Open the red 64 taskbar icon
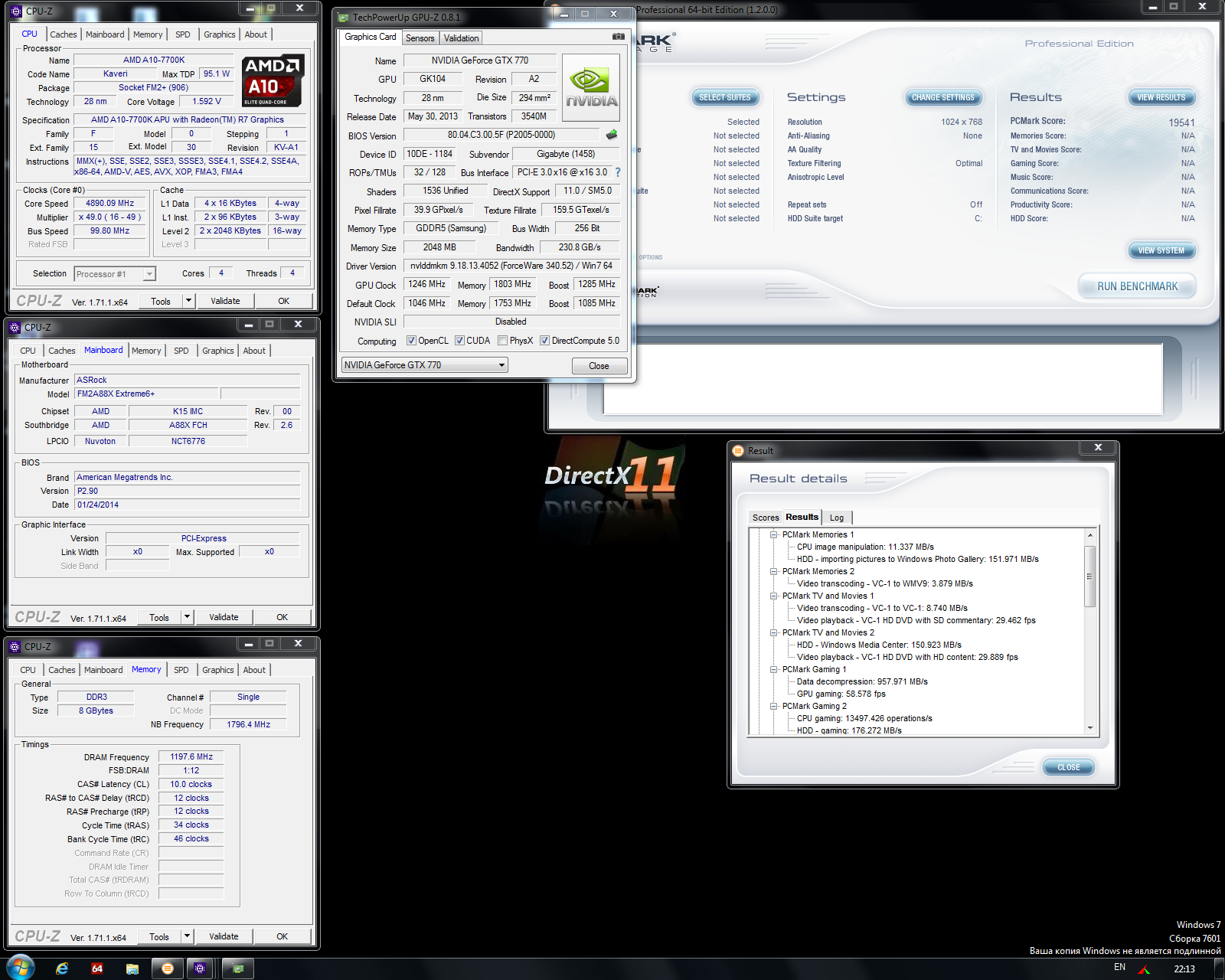1225x980 pixels. (x=97, y=969)
